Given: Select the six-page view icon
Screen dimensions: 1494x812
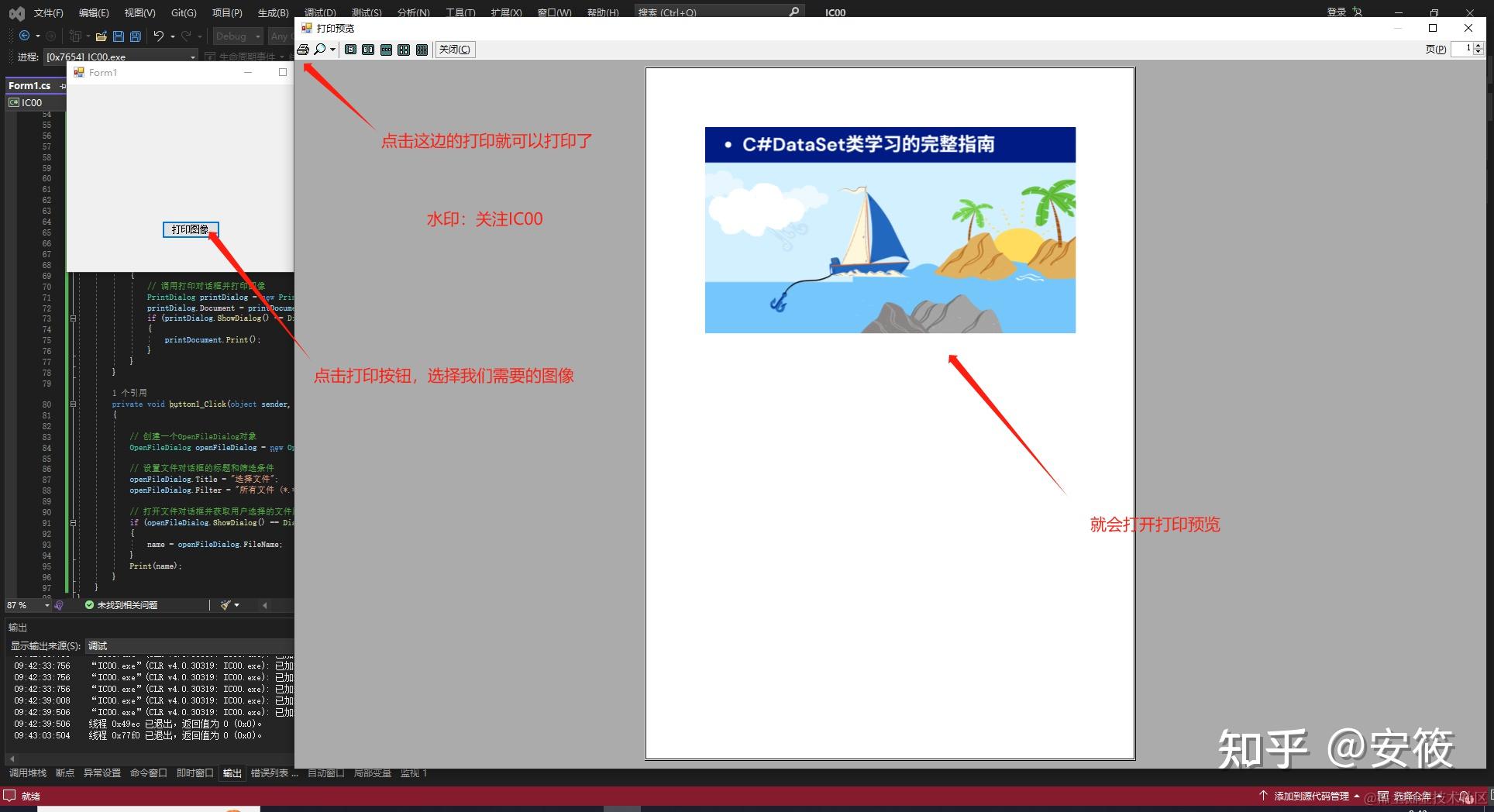Looking at the screenshot, I should (x=422, y=49).
